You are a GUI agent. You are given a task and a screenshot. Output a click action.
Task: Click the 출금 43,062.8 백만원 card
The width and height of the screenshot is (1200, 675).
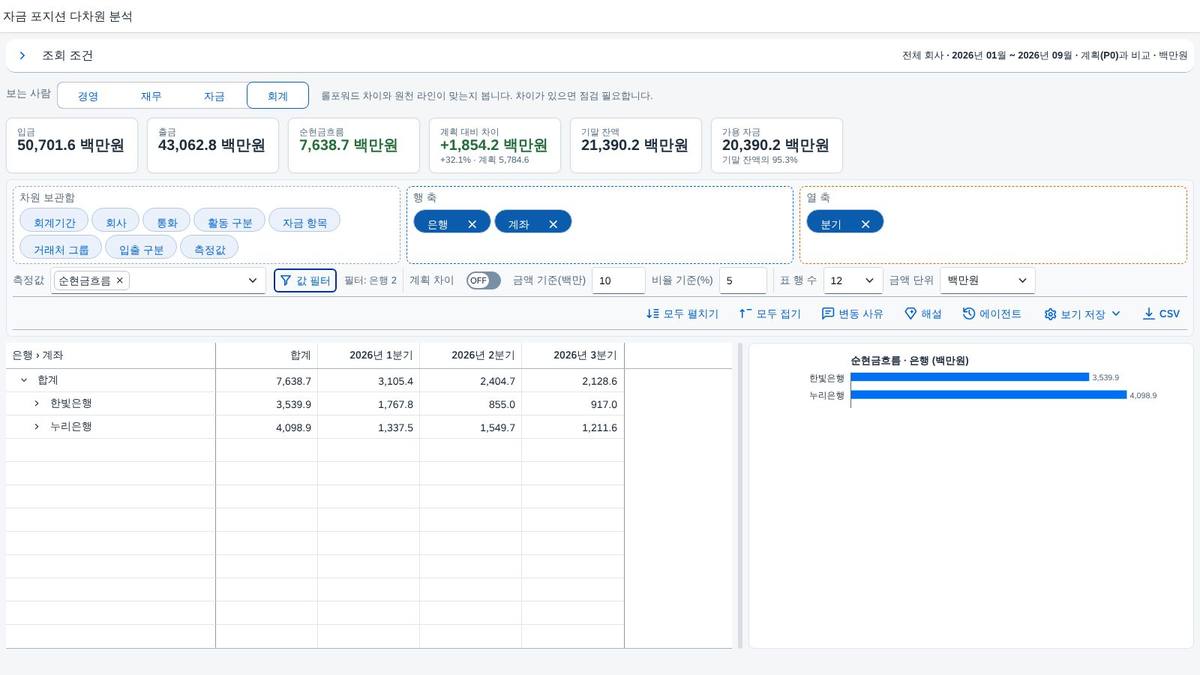pyautogui.click(x=213, y=145)
